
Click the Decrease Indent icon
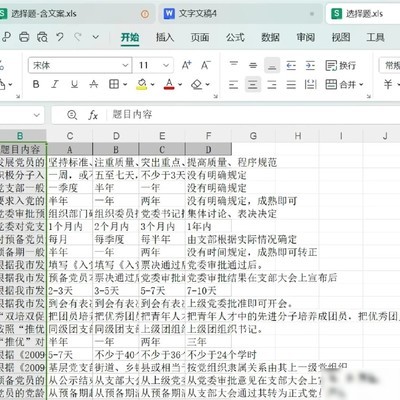pos(291,65)
